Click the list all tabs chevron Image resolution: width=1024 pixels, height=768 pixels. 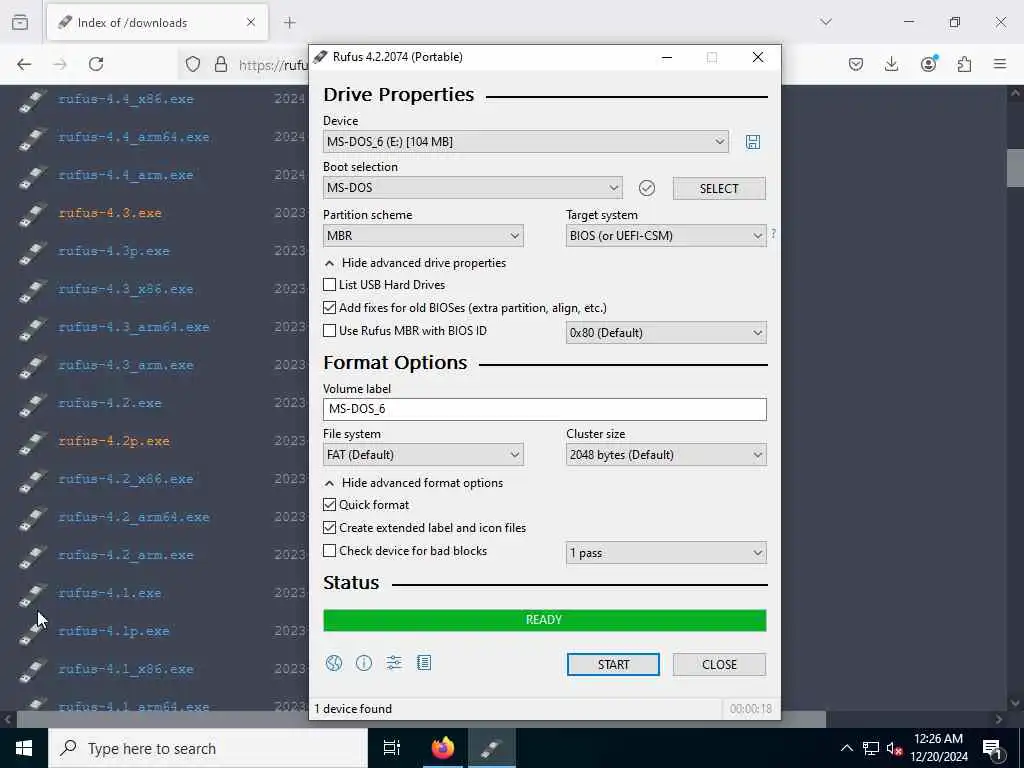(826, 22)
